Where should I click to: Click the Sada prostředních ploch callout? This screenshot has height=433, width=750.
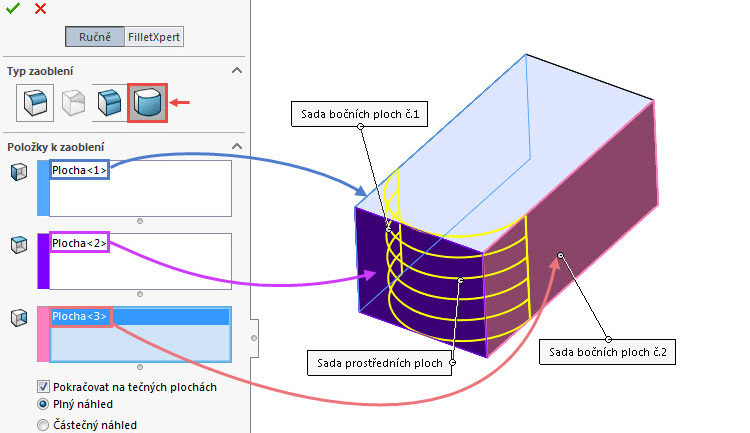tap(379, 363)
